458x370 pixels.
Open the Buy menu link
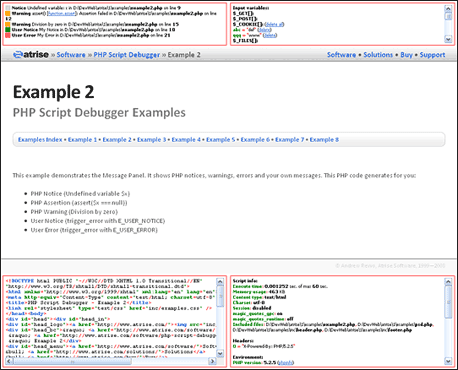(406, 55)
